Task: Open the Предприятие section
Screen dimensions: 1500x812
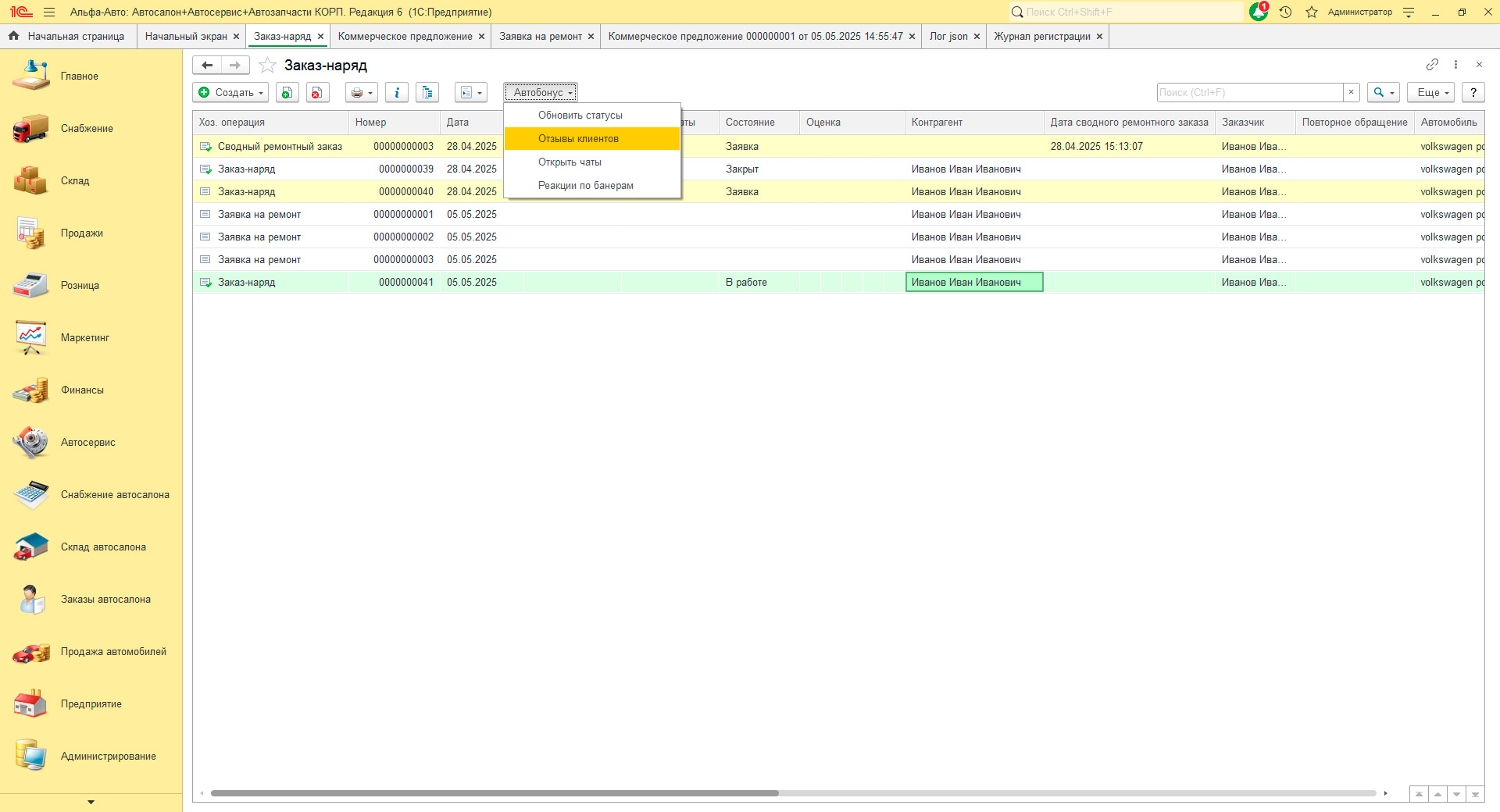Action: click(x=91, y=703)
